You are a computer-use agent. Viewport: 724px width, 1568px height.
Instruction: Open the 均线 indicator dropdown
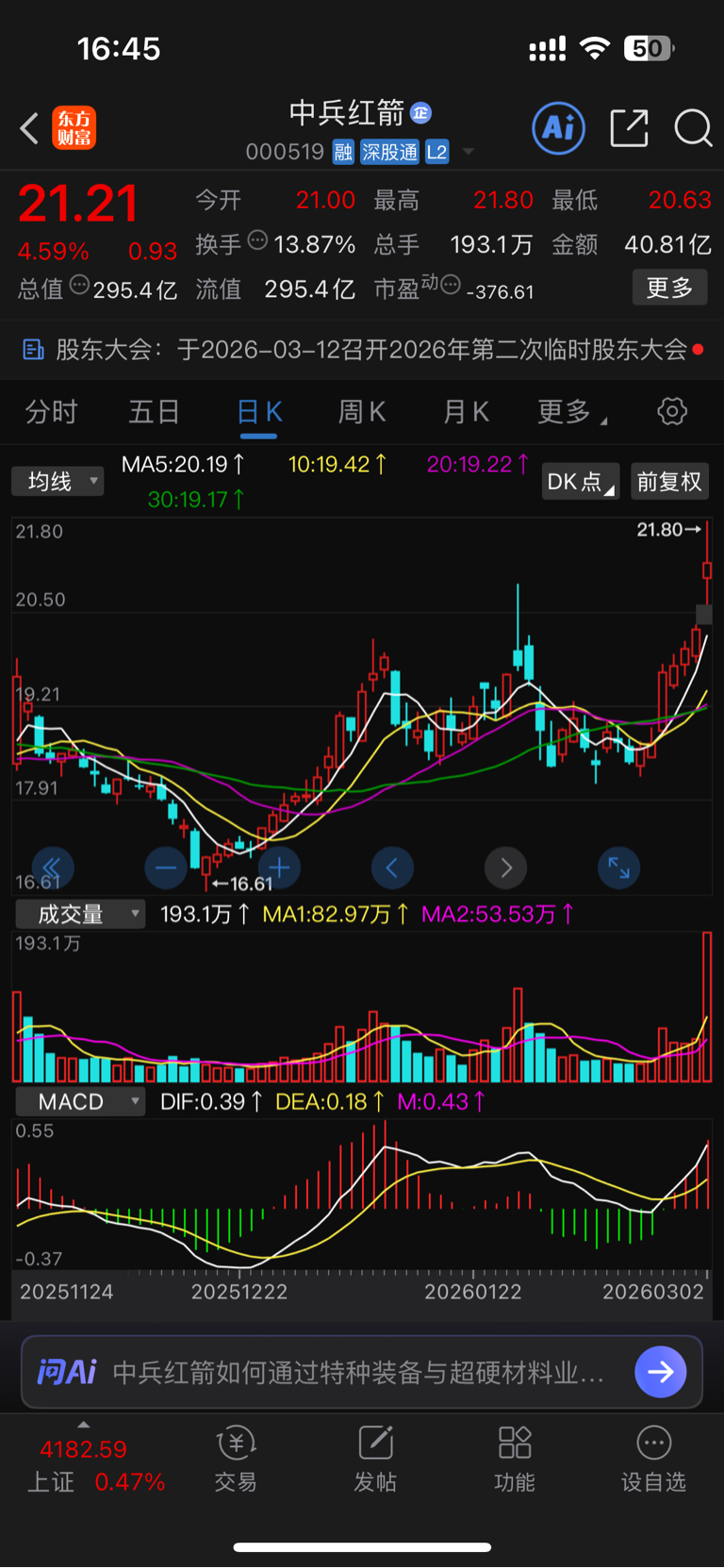[x=58, y=482]
